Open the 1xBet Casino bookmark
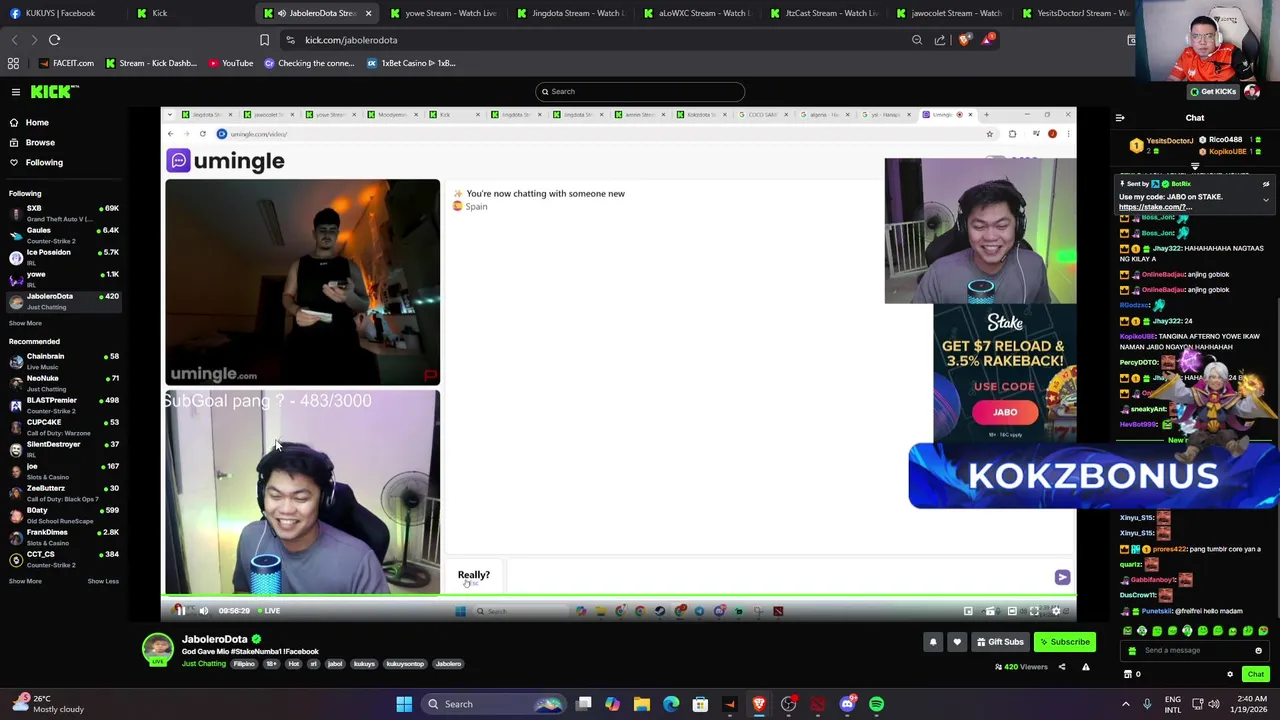This screenshot has width=1280, height=720. pyautogui.click(x=411, y=63)
